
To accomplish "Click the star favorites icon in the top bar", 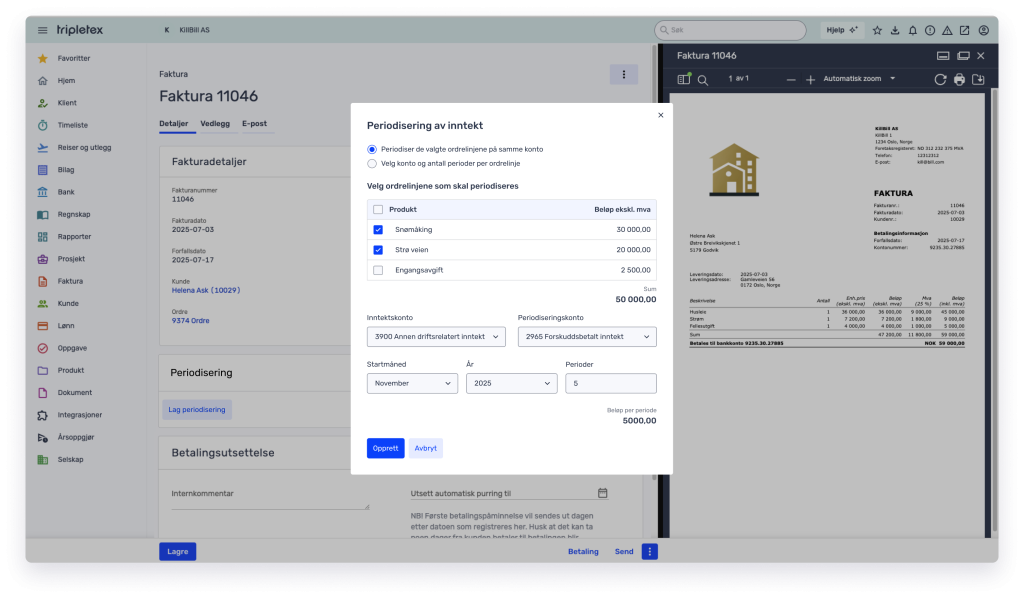I will [x=877, y=30].
